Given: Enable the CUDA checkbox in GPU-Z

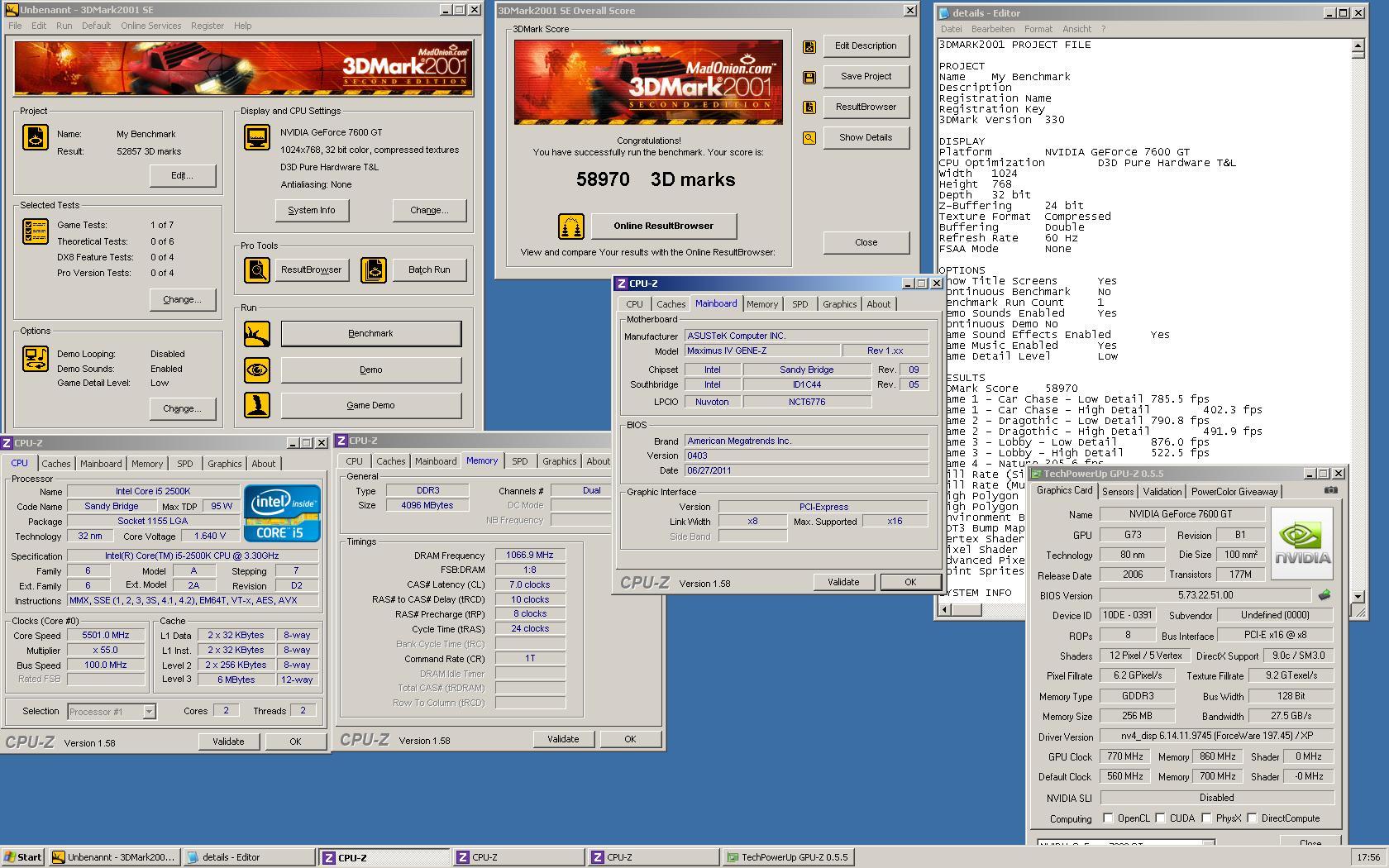Looking at the screenshot, I should (1161, 818).
